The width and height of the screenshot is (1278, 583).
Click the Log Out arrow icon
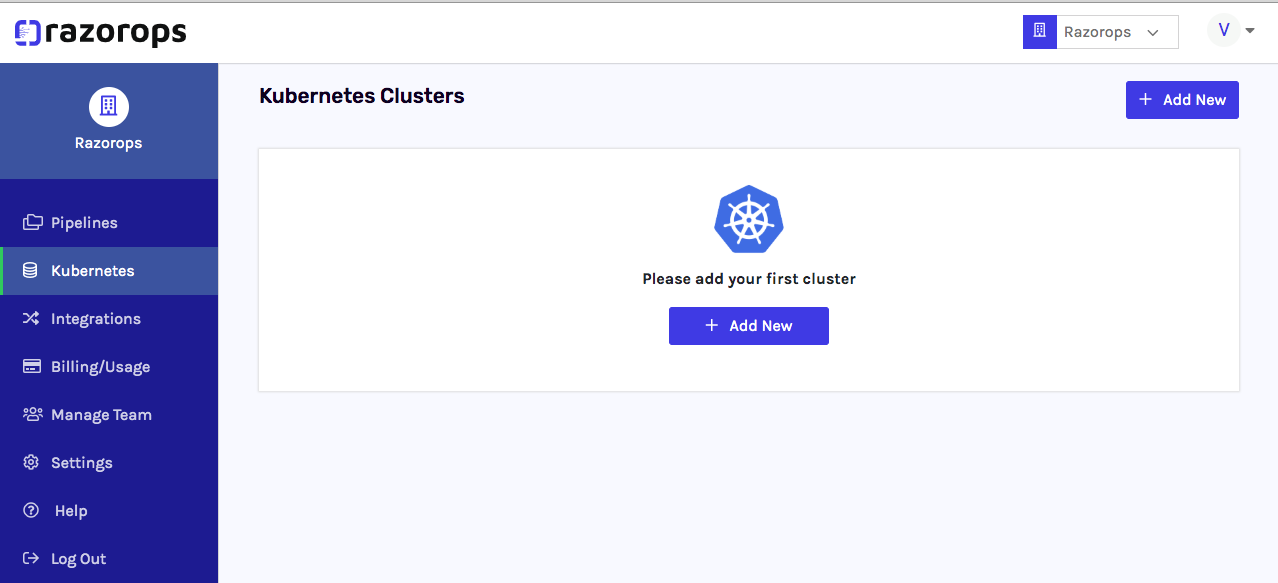(32, 558)
